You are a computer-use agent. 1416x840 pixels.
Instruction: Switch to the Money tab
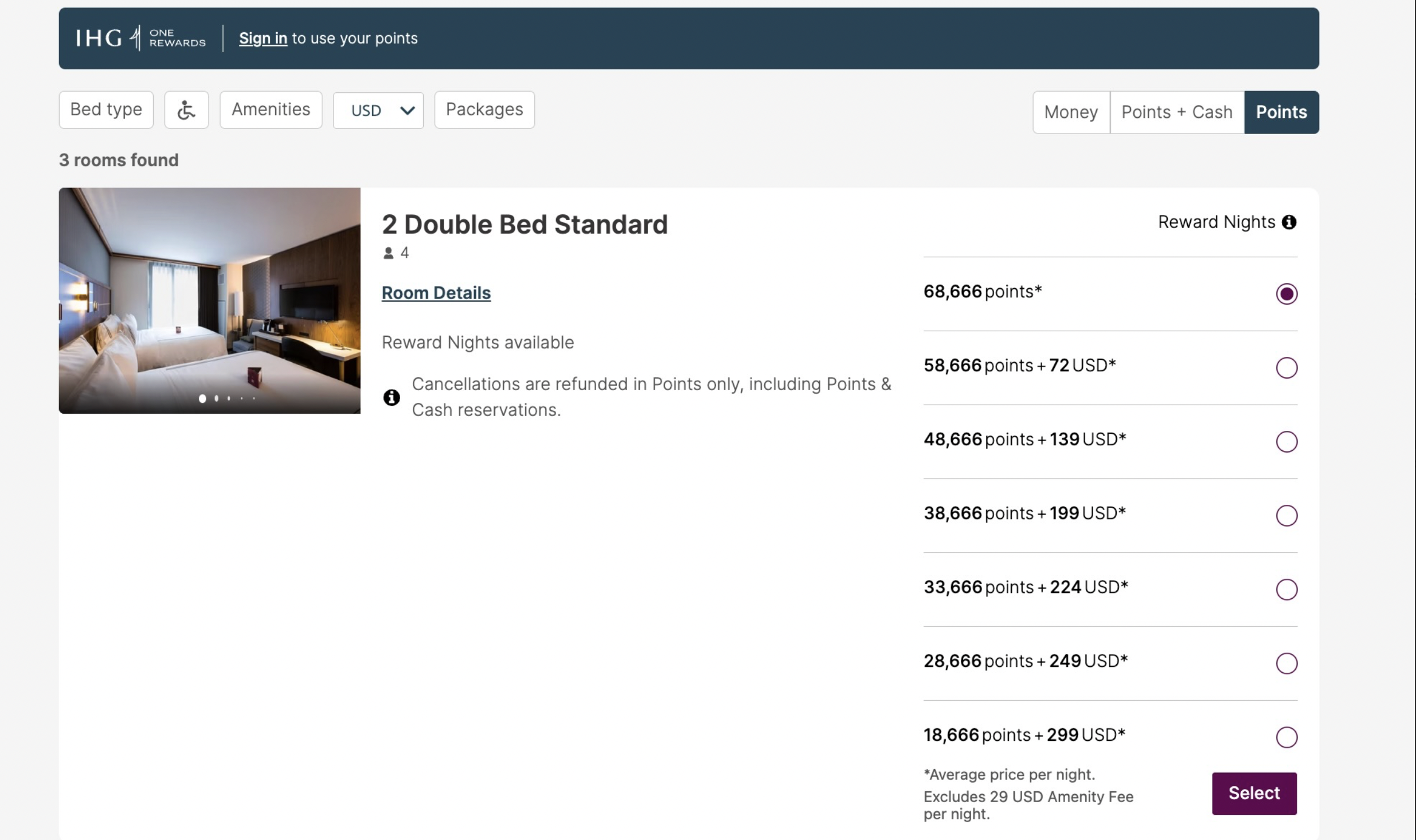click(x=1070, y=112)
